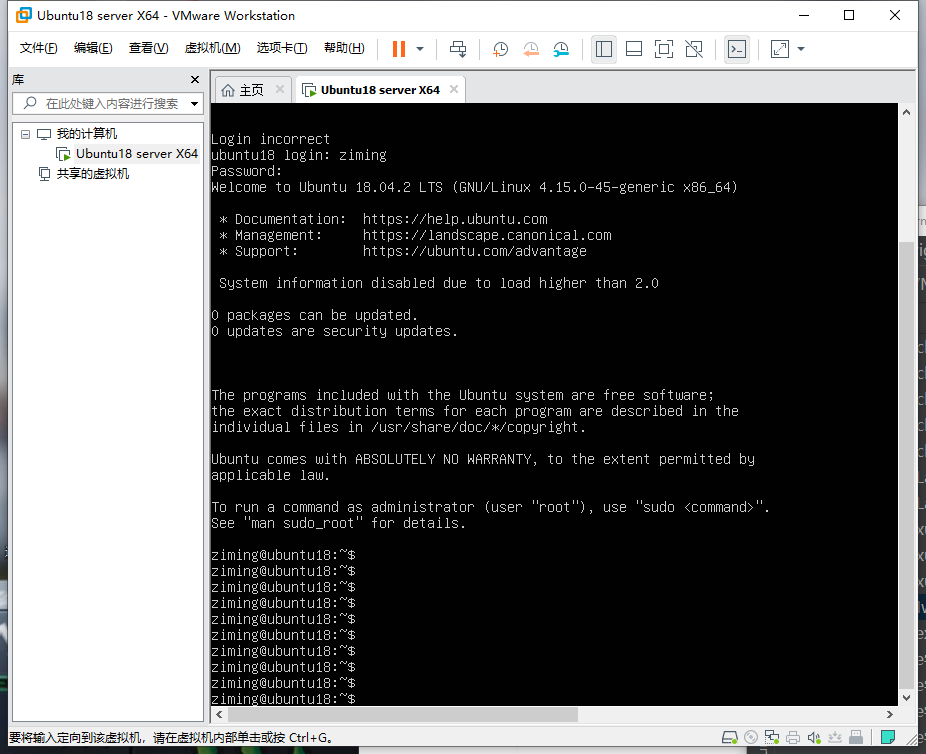Click the stretch guest display icon
This screenshot has width=926, height=754.
point(780,49)
